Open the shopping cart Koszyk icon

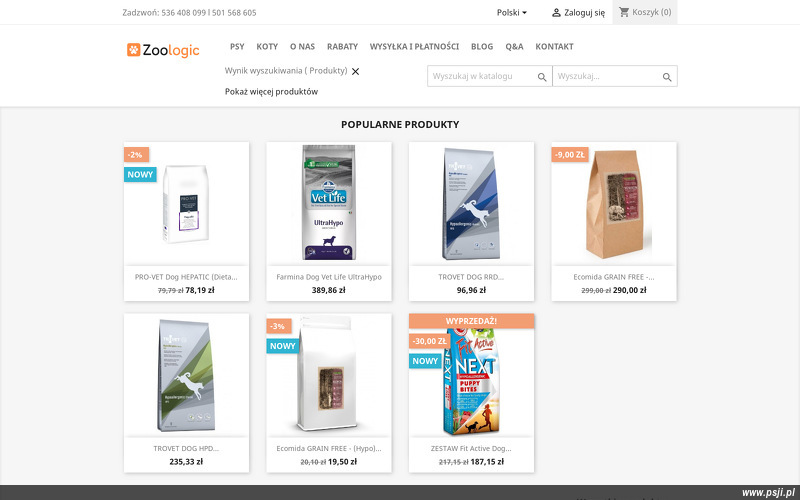coord(623,12)
